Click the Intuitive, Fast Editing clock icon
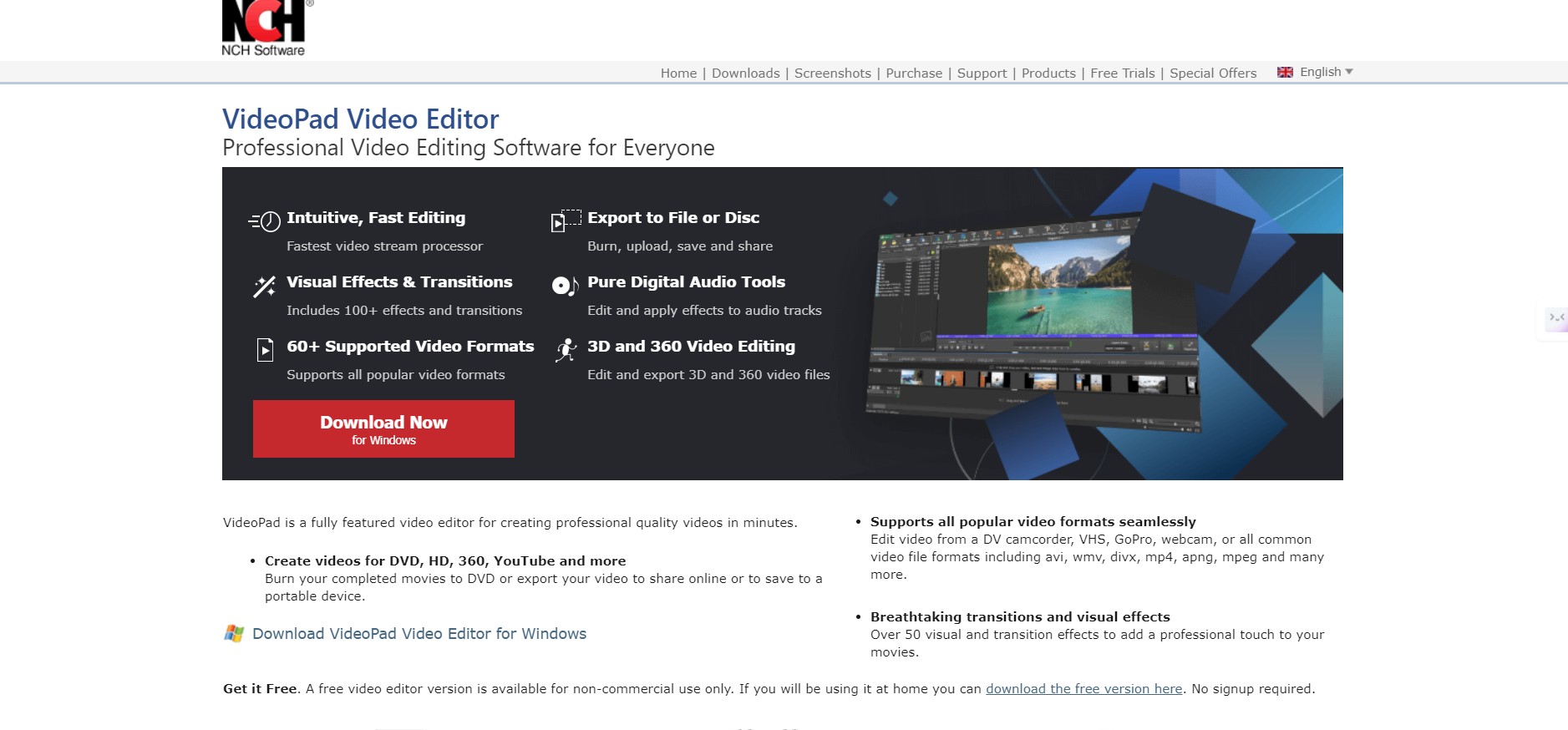This screenshot has height=730, width=1568. 265,221
